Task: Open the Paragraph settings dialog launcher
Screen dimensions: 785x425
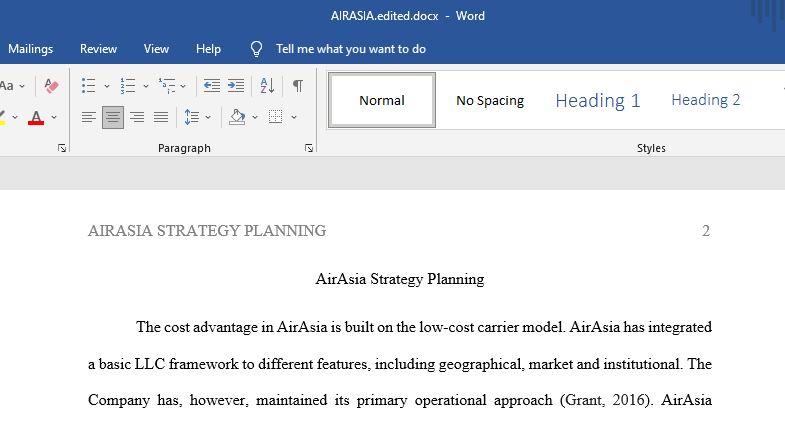Action: click(x=309, y=148)
